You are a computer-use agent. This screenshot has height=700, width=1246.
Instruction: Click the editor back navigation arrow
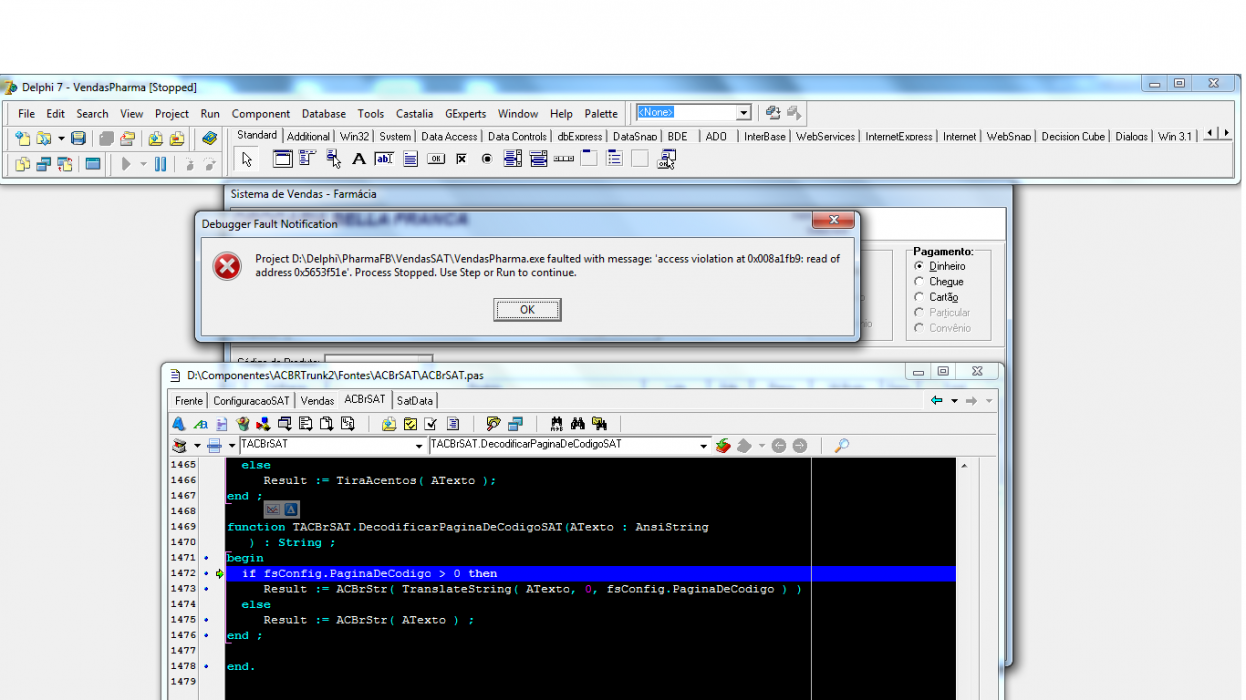click(937, 401)
